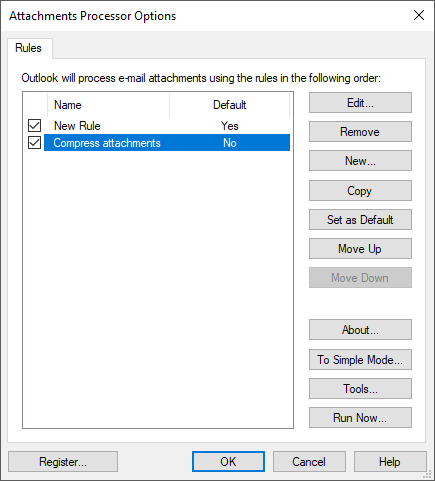Create a rule with New... button
Viewport: 435px width, 481px height.
360,161
